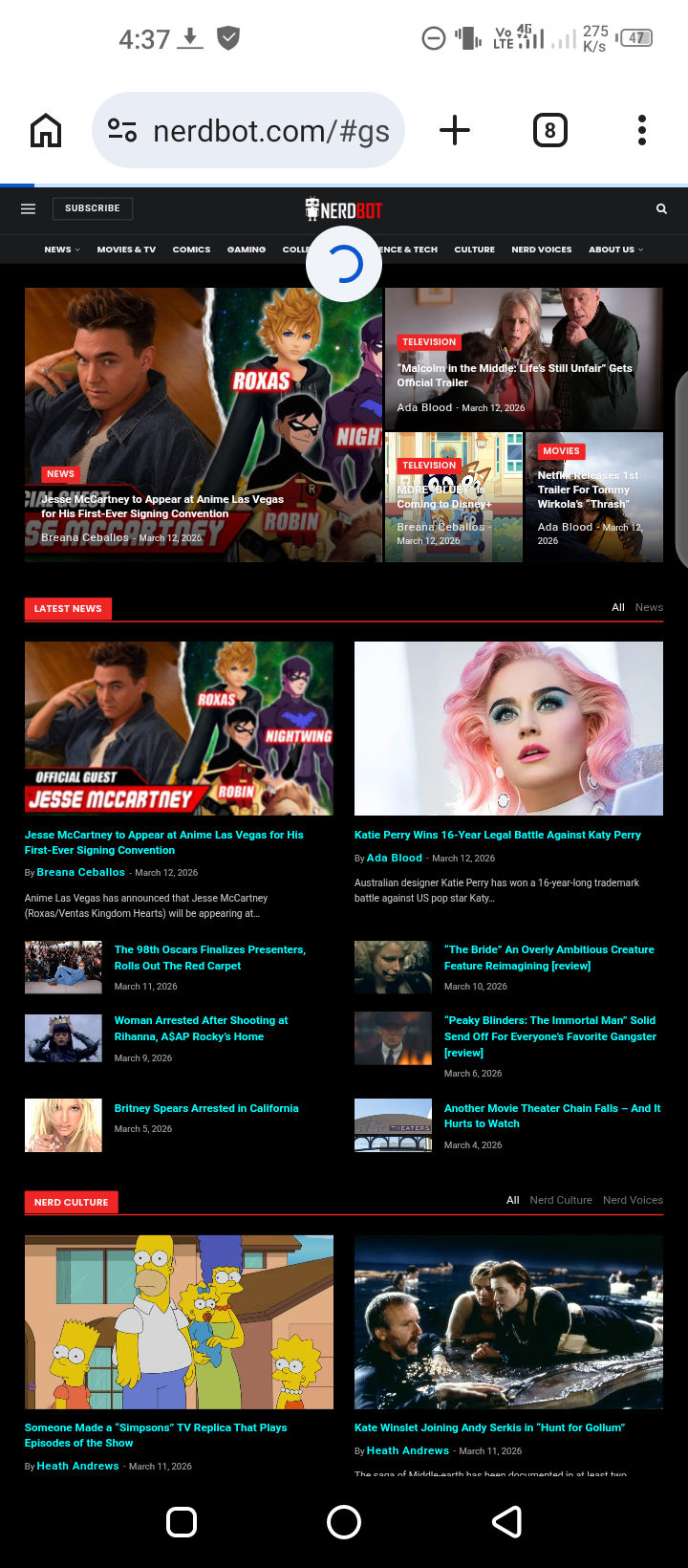Screen dimensions: 688x1568
Task: Tap the download indicator in status bar
Action: 190,38
